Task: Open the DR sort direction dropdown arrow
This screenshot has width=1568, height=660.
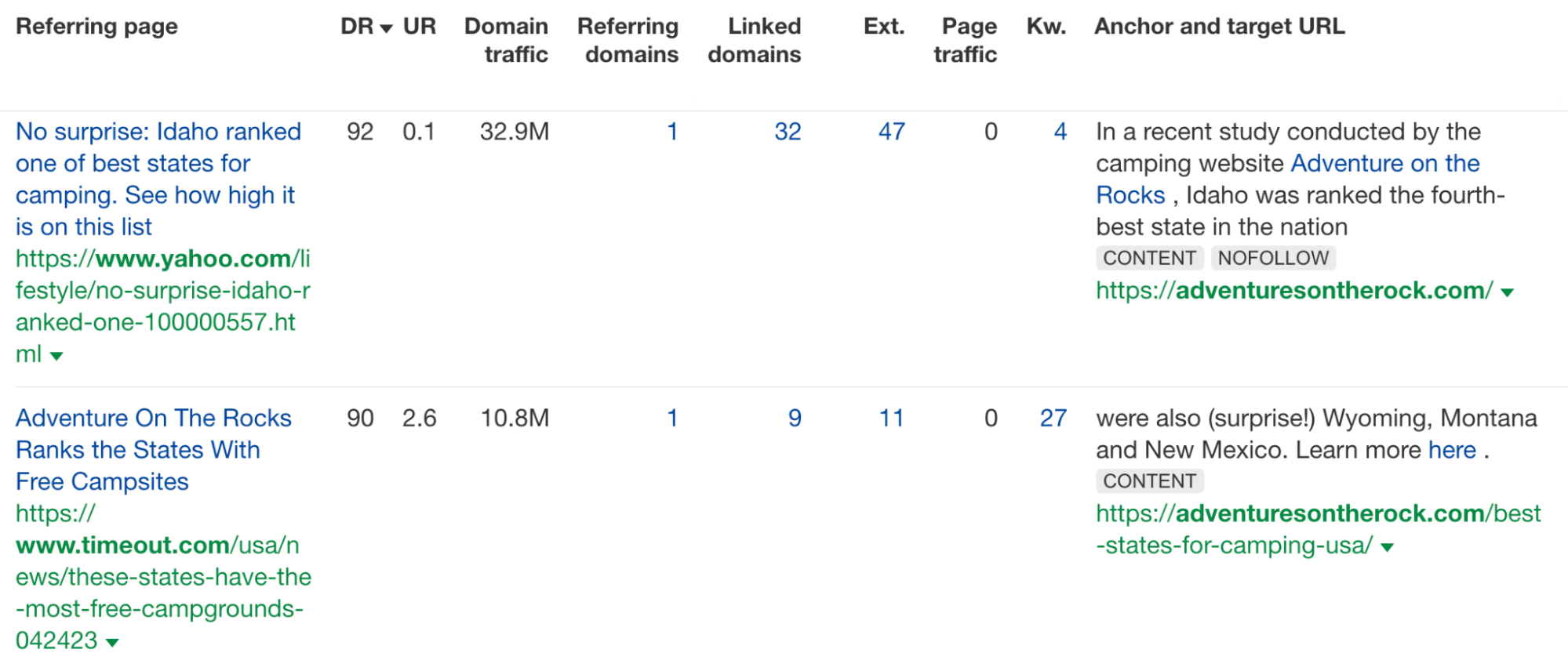Action: (386, 26)
